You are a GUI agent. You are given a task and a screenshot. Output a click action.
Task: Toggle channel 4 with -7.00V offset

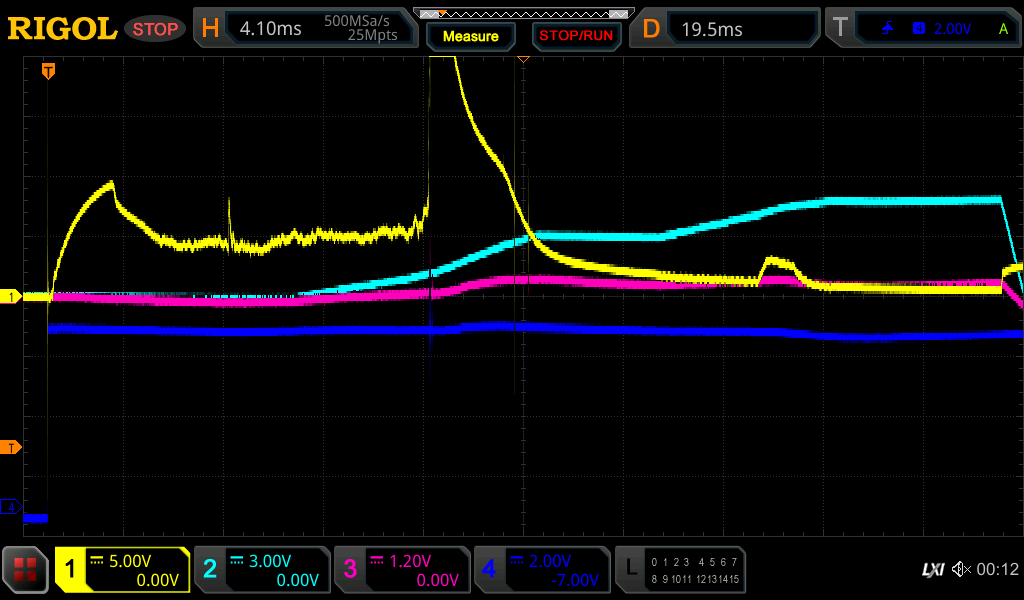click(542, 570)
